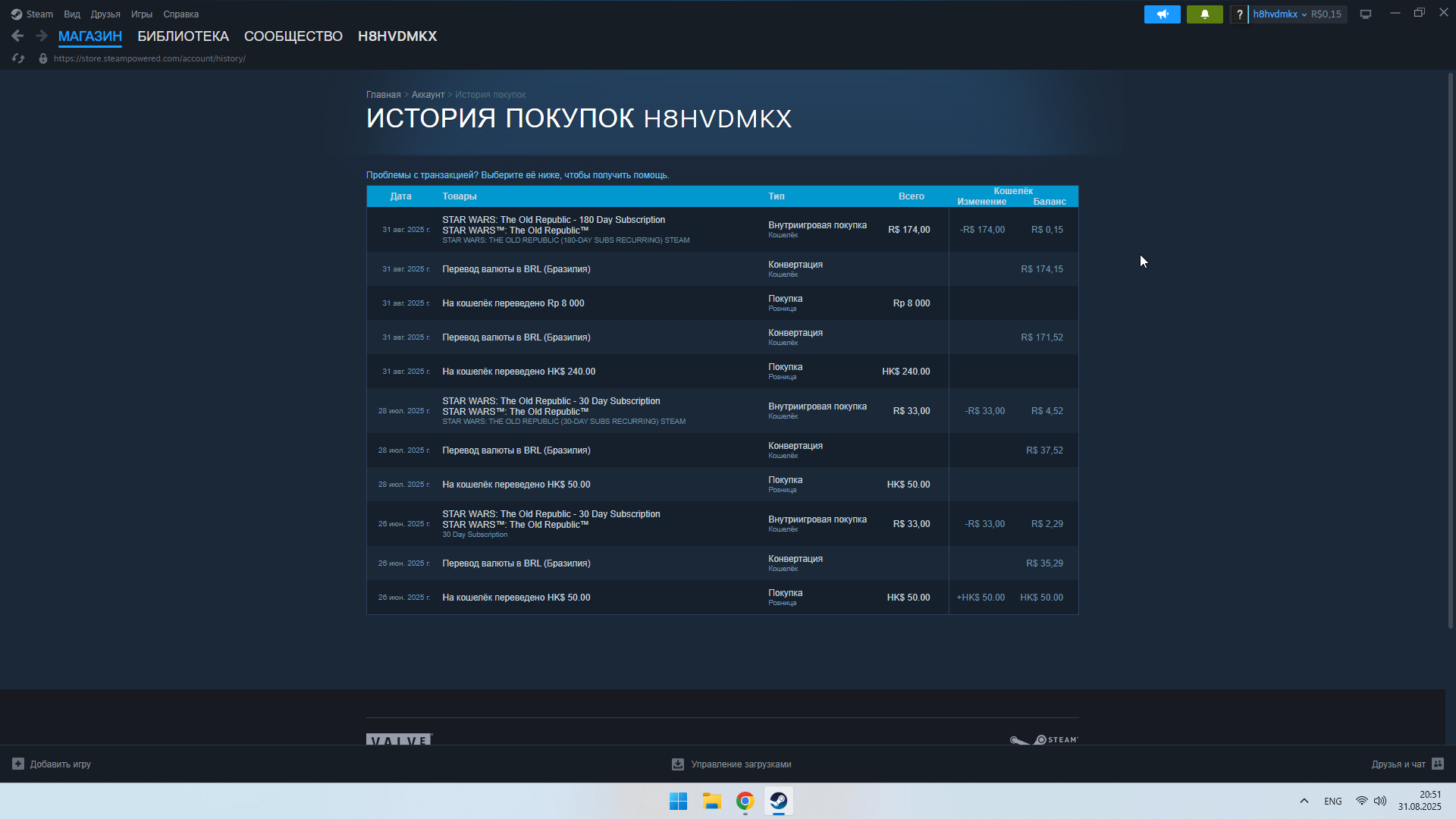This screenshot has width=1456, height=819.
Task: Open File Explorer from the taskbar
Action: coord(711,801)
